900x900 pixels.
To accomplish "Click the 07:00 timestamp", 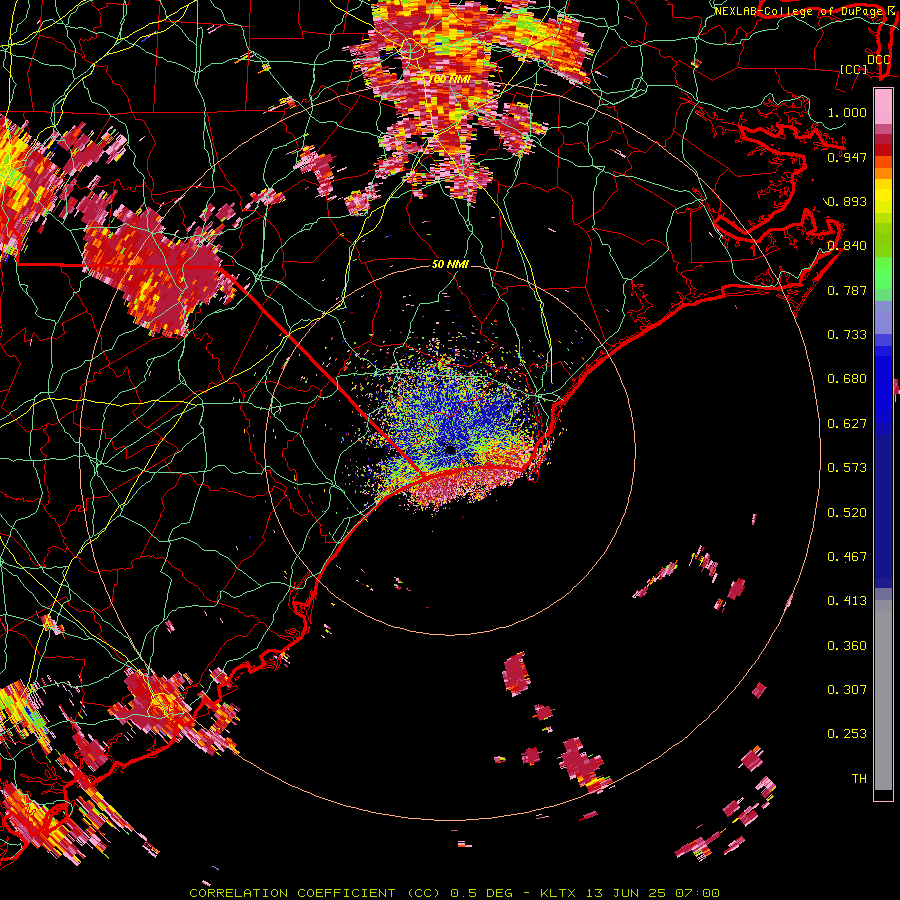I will [697, 893].
